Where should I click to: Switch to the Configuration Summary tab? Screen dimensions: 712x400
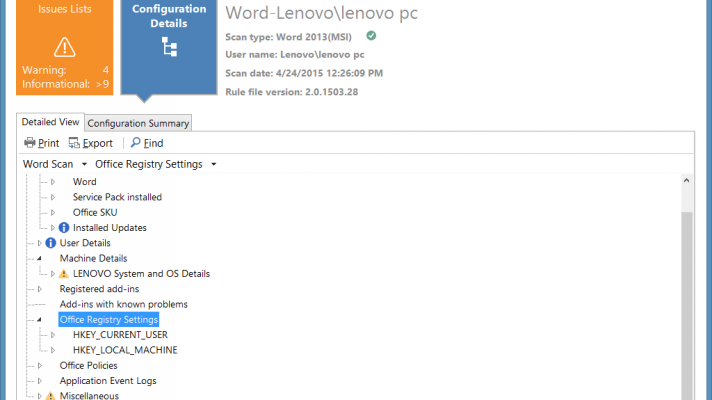[138, 123]
